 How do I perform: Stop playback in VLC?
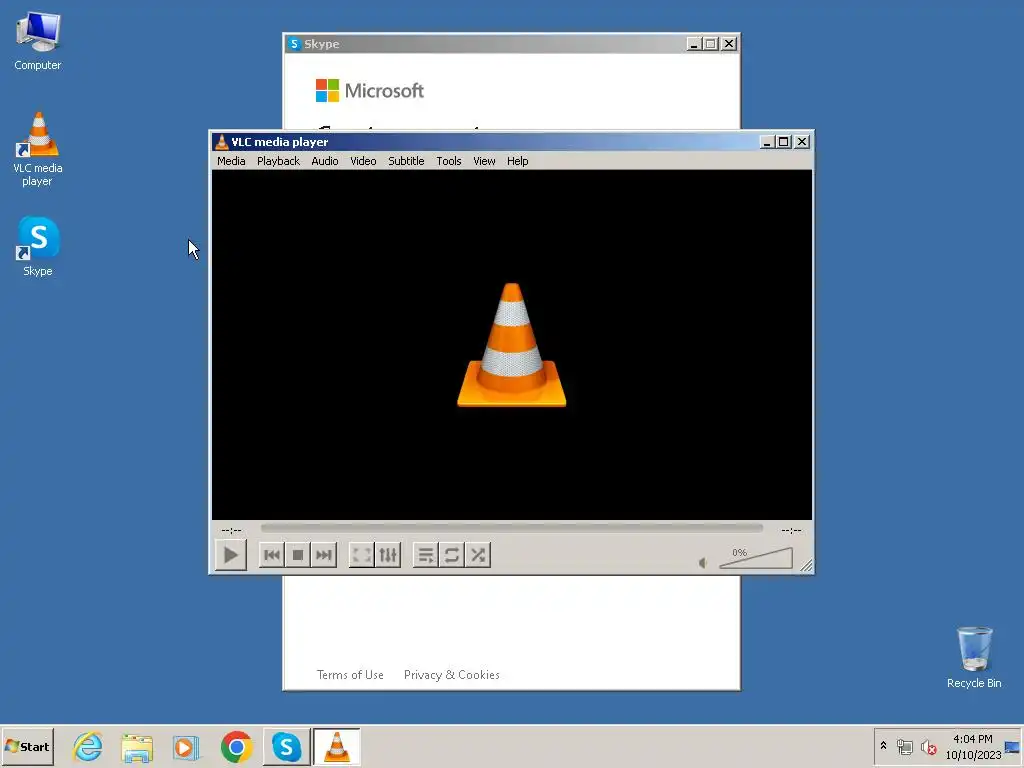click(x=298, y=555)
